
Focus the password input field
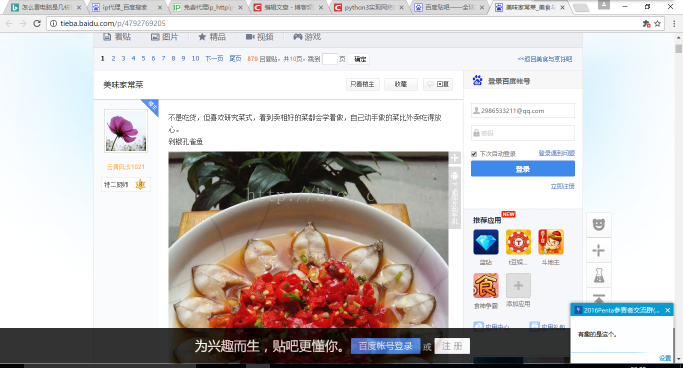(x=523, y=133)
